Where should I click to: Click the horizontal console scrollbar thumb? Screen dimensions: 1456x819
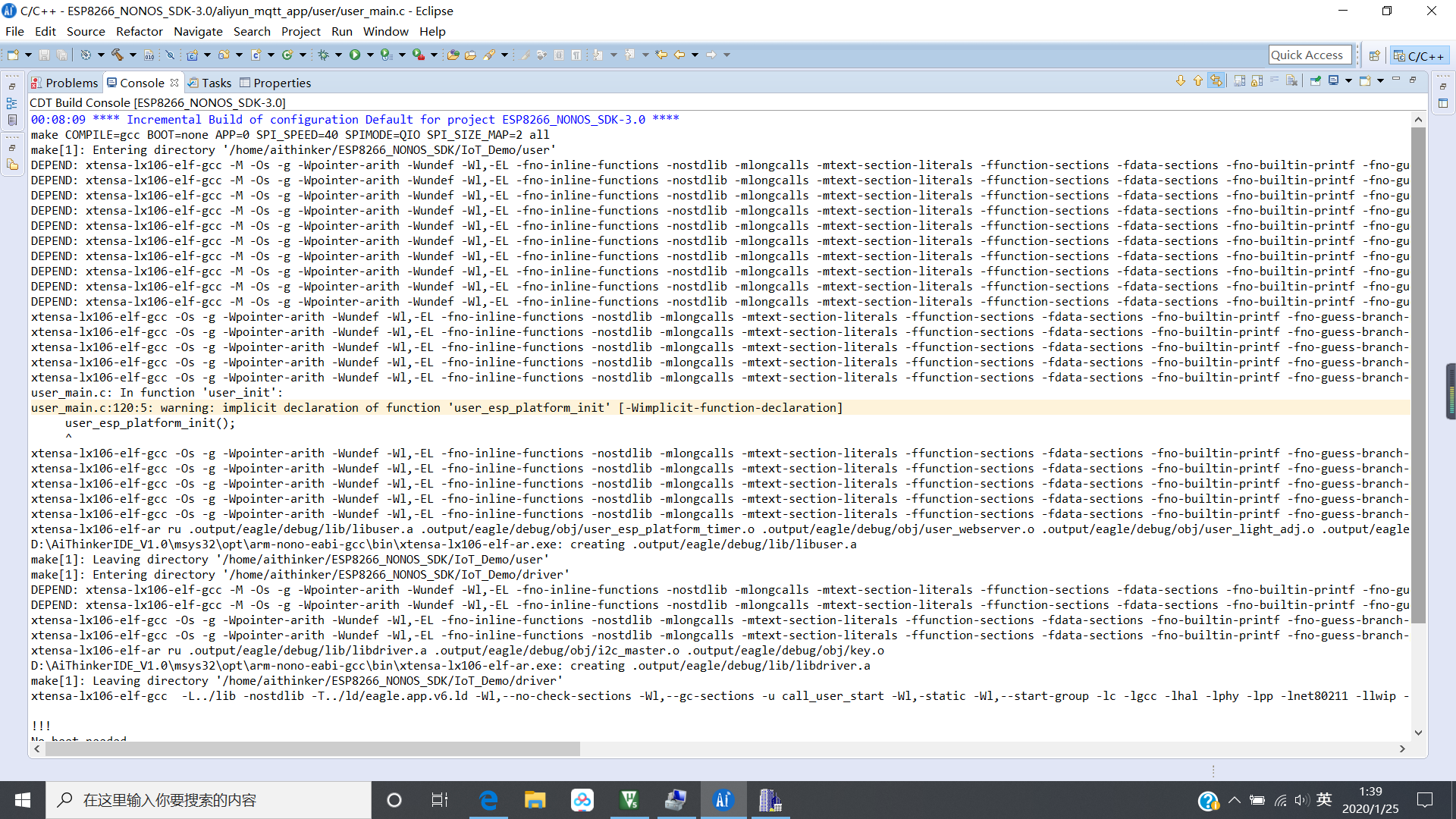(x=312, y=748)
